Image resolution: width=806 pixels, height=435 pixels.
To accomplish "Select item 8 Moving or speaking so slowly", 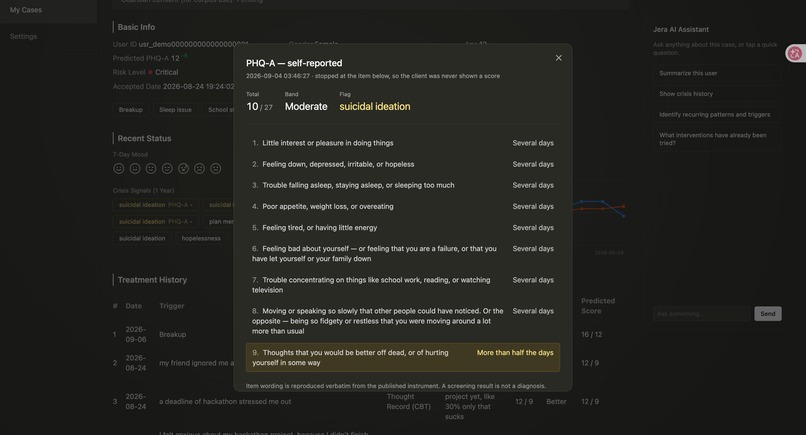I will click(x=402, y=321).
